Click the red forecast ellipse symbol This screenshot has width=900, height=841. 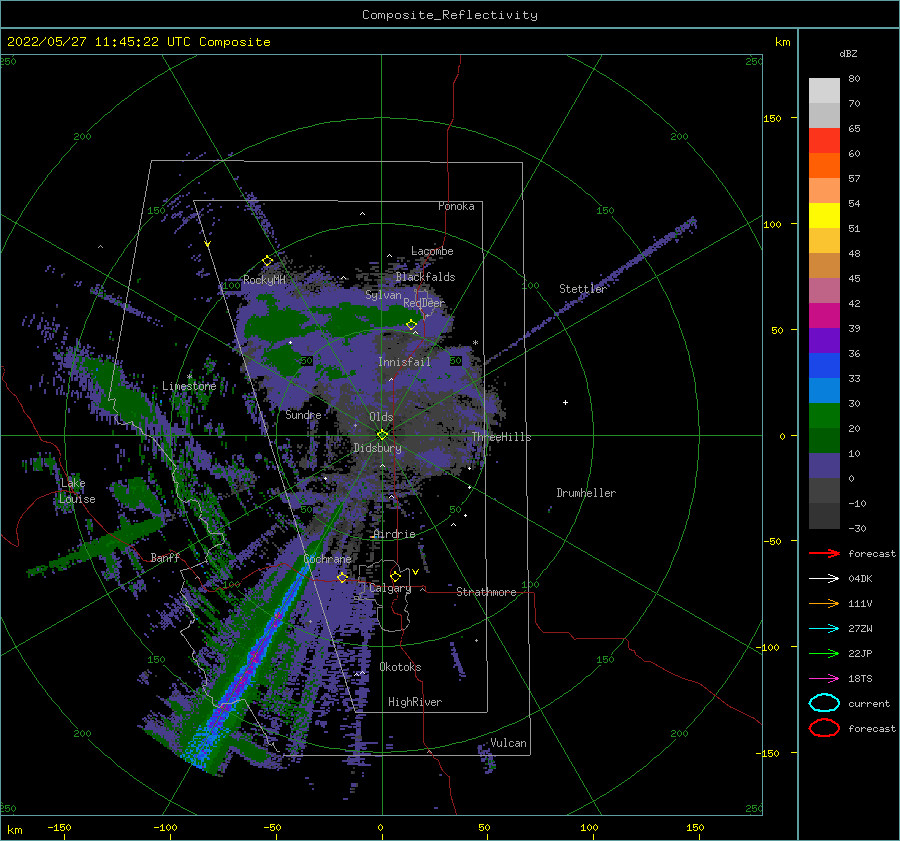tap(824, 728)
